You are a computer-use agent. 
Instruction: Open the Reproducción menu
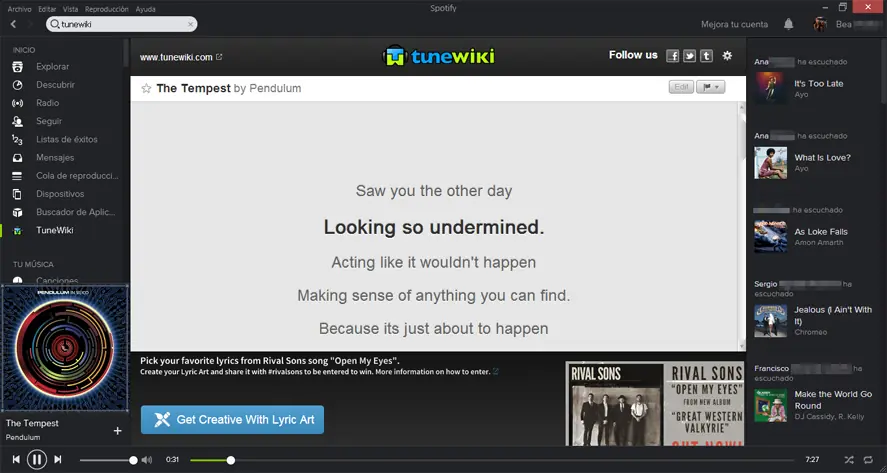pyautogui.click(x=106, y=9)
